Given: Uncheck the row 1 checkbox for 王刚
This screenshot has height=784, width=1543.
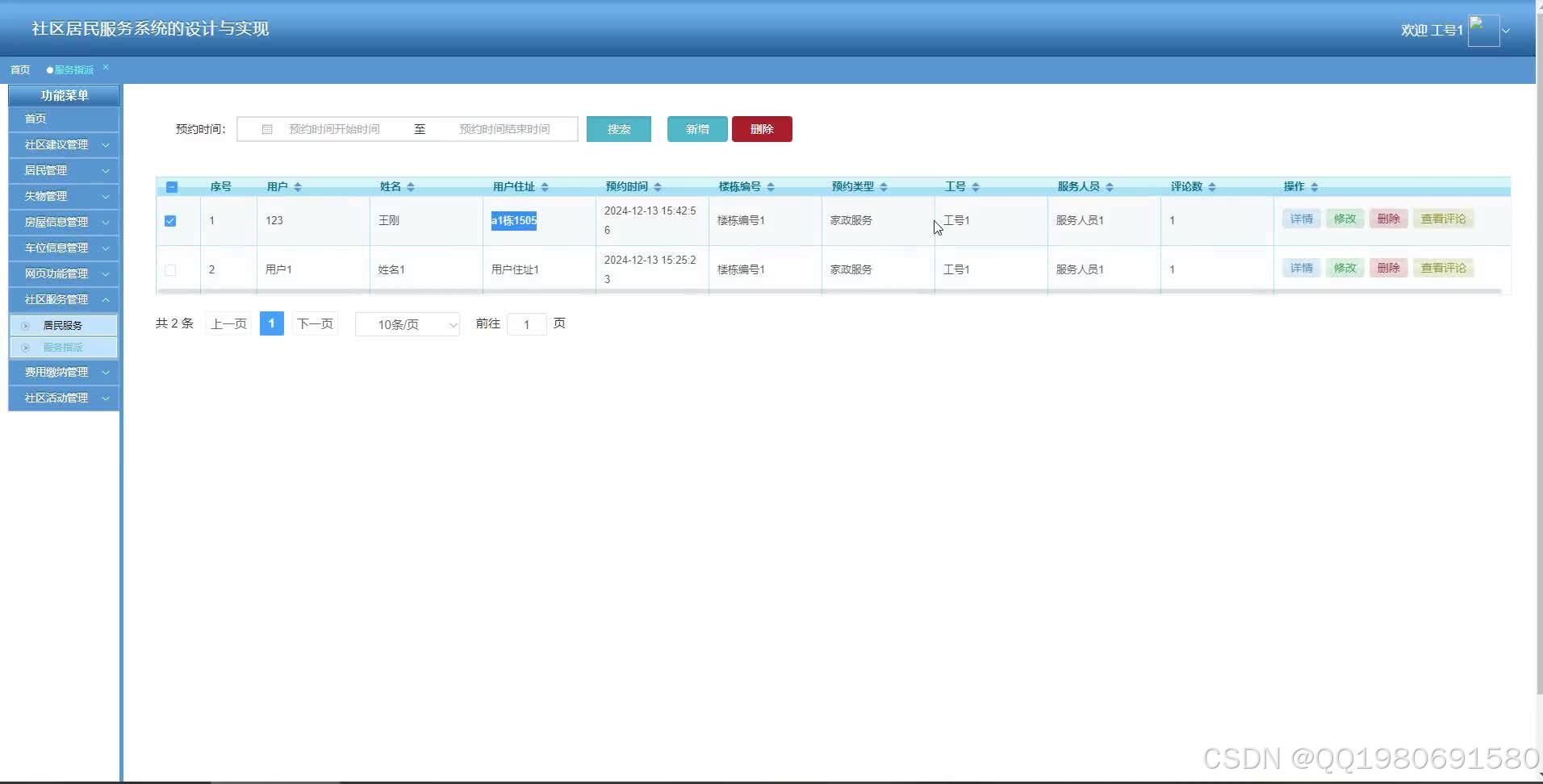Looking at the screenshot, I should (170, 221).
